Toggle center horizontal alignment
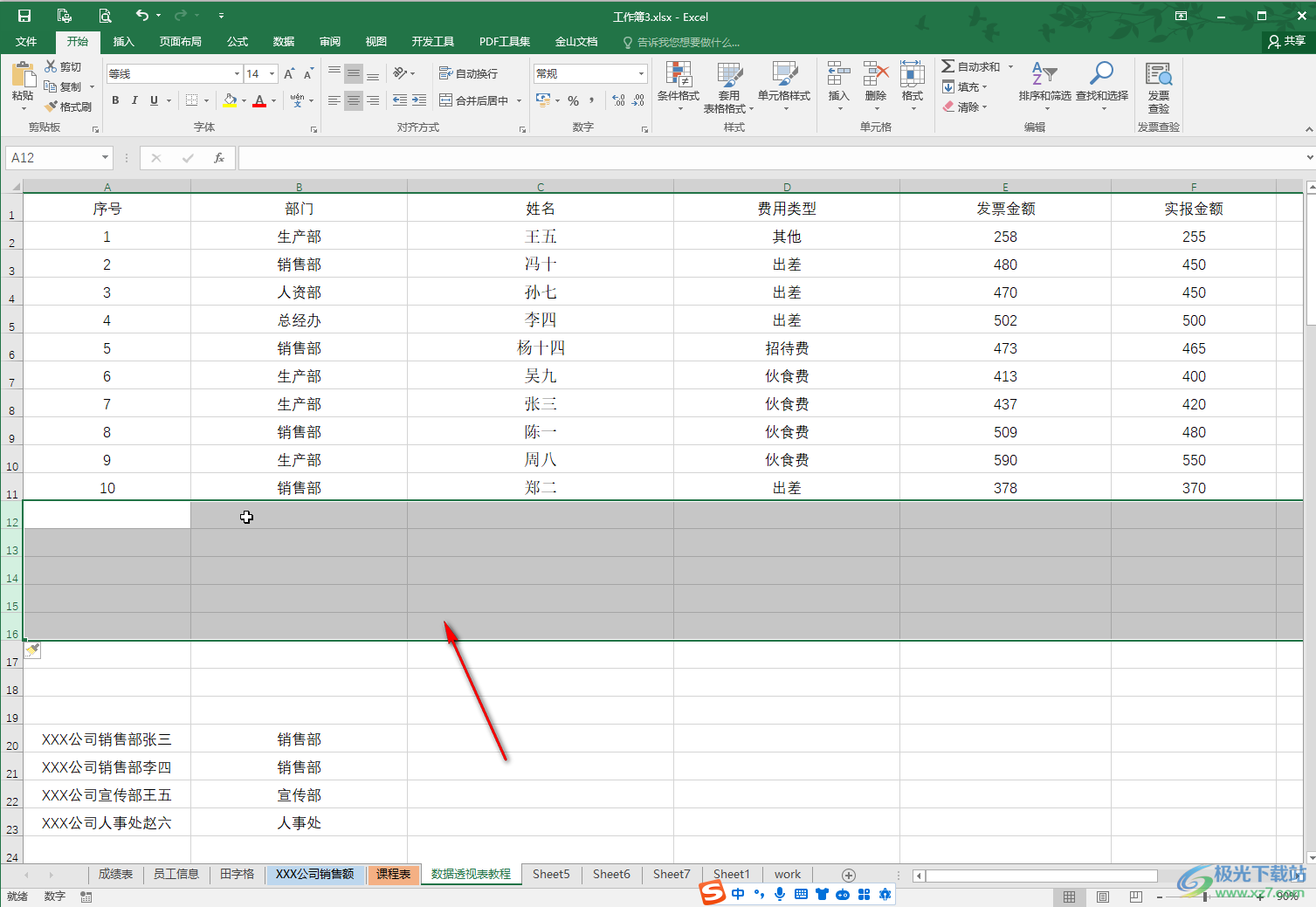Screen dimensions: 1316x907 [354, 100]
